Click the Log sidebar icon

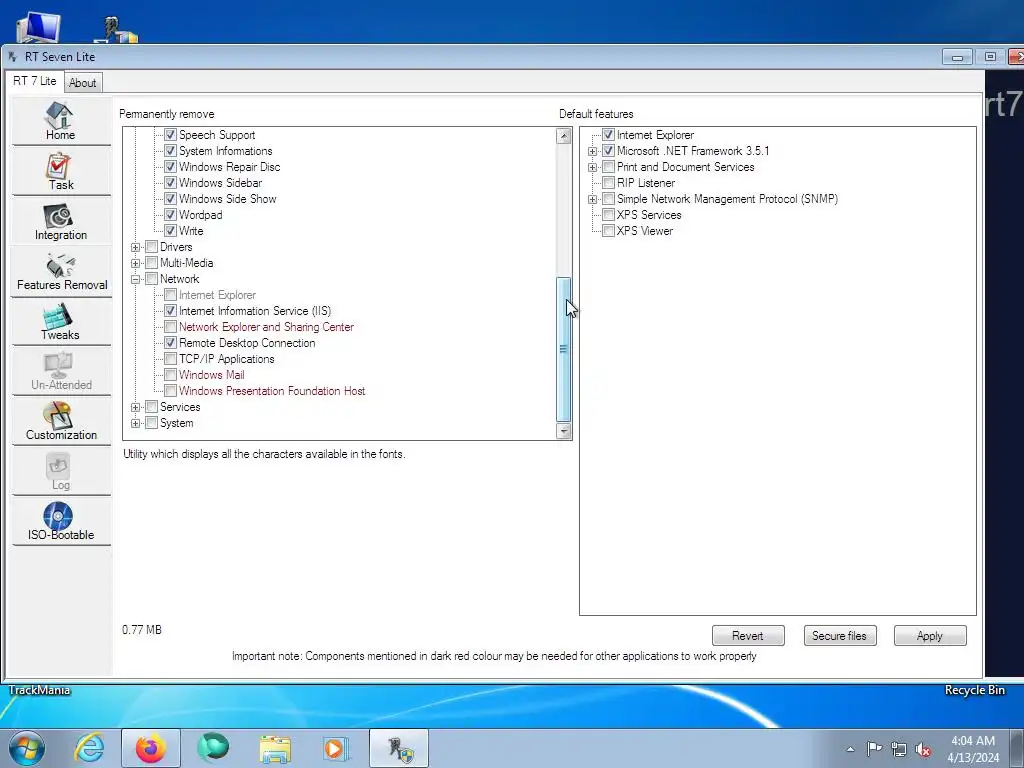point(60,472)
